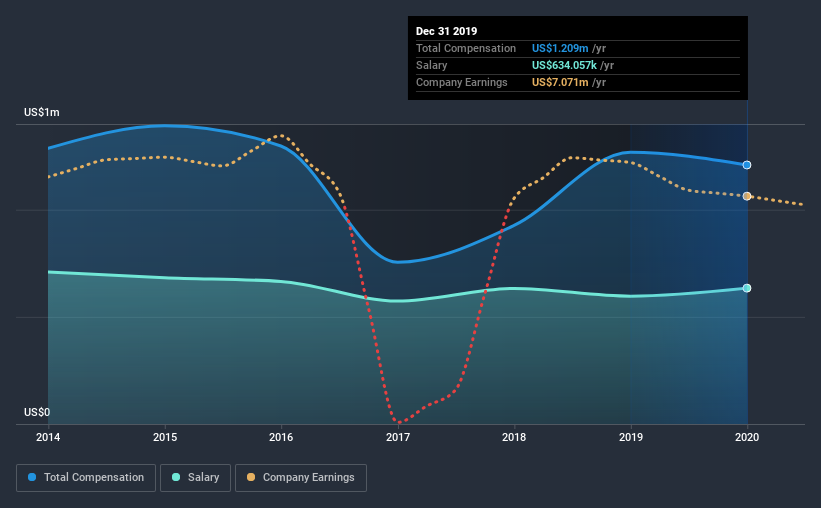Click the Company Earnings tooltip row label
Screen dimensions: 821x508
[x=462, y=82]
